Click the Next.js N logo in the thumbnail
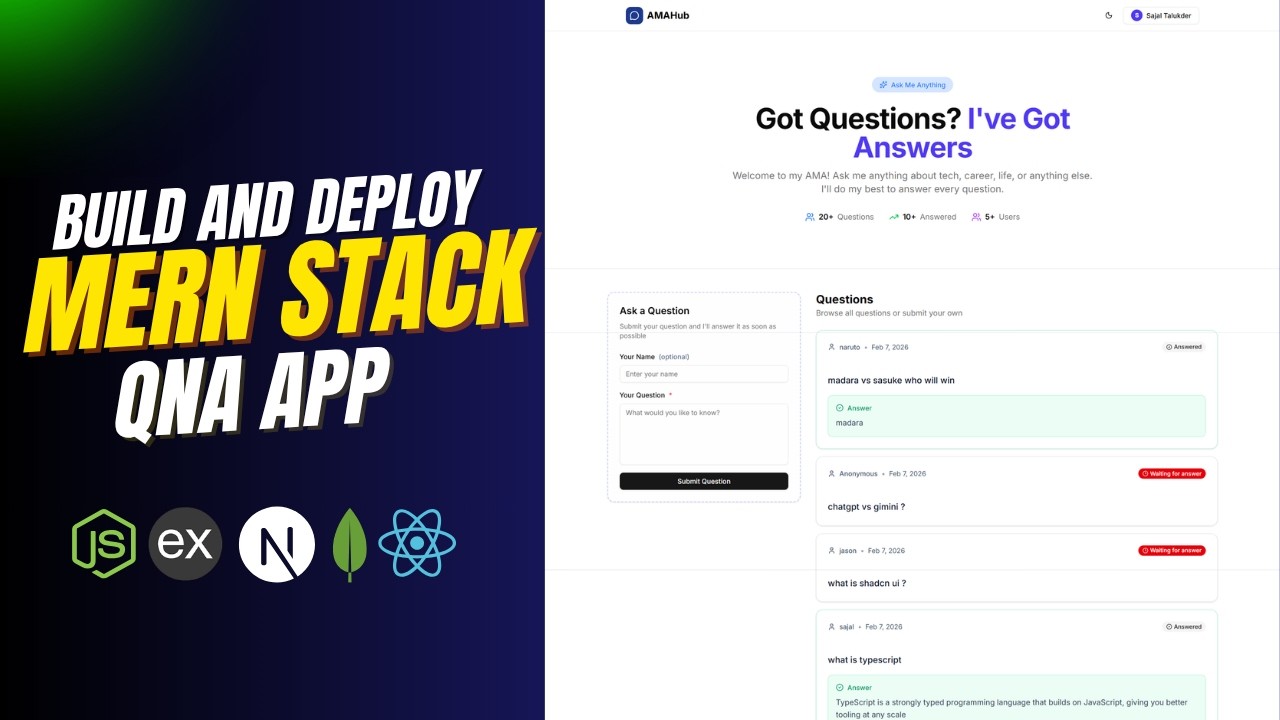Viewport: 1280px width, 720px height. 277,544
